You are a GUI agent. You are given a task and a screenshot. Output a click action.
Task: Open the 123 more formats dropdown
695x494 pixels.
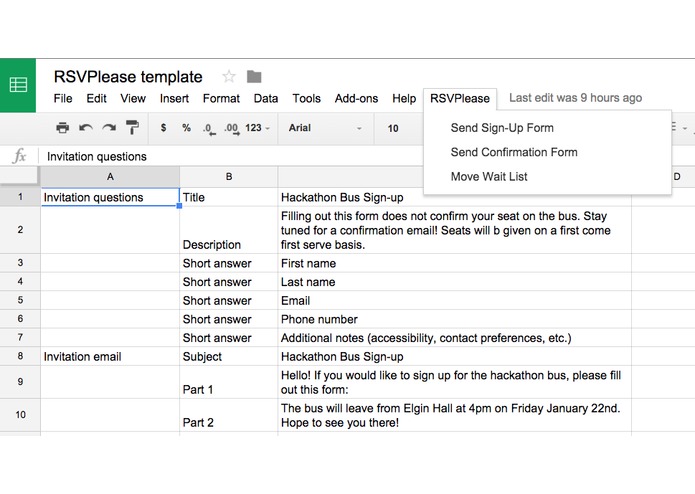(257, 128)
